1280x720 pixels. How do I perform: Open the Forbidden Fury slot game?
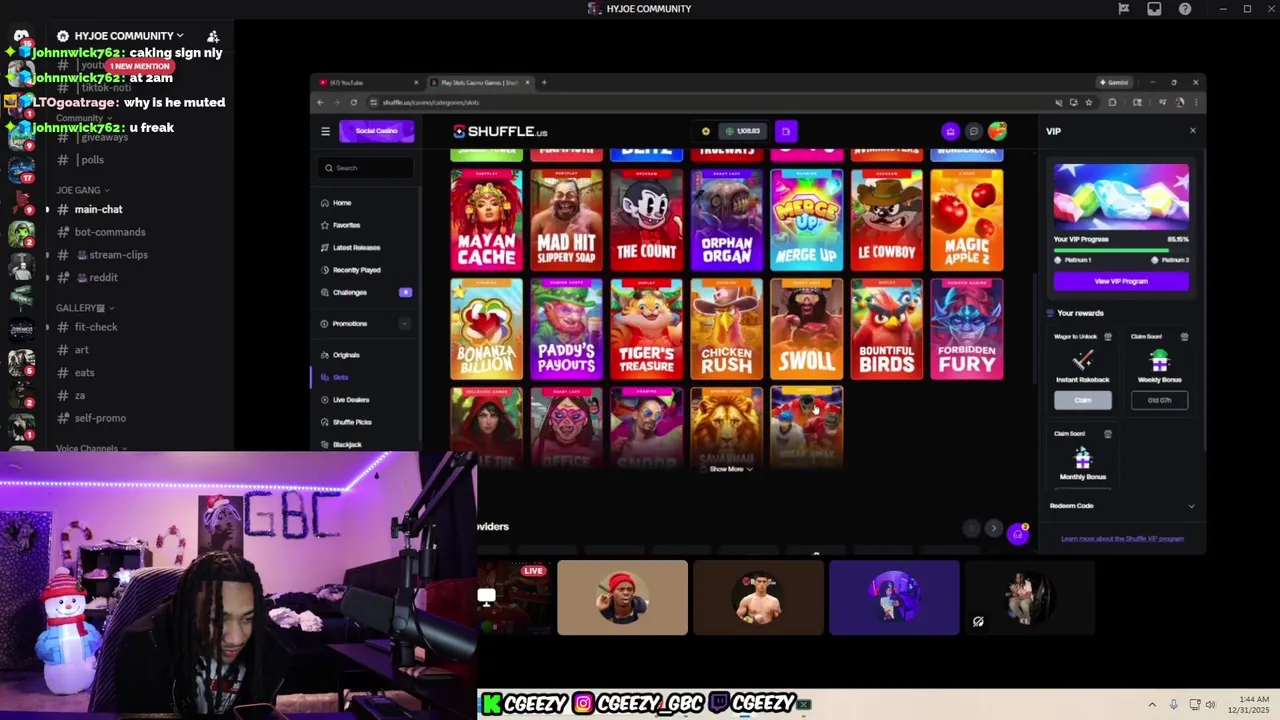(967, 329)
